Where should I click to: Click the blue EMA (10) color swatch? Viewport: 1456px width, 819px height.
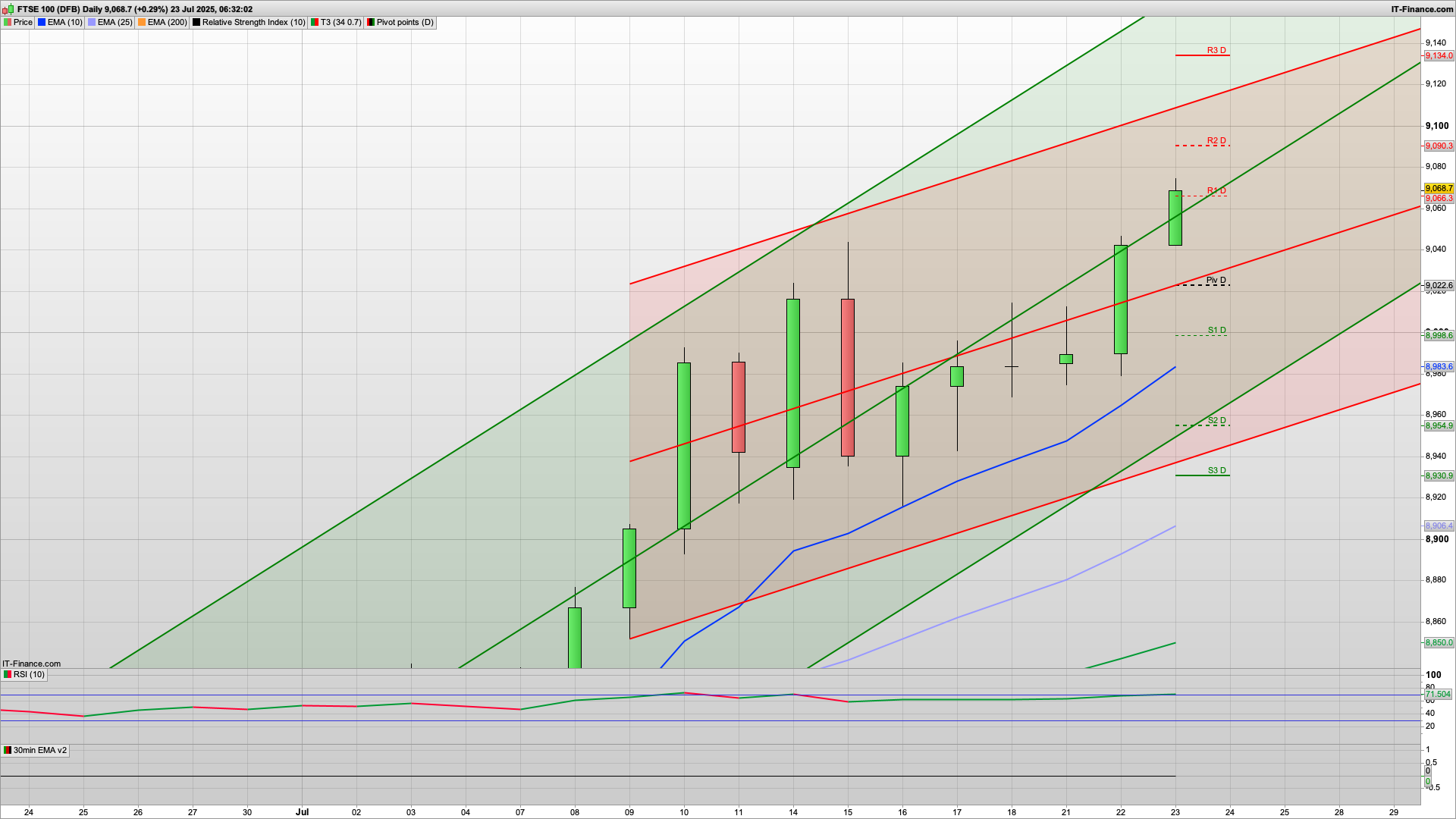[42, 22]
